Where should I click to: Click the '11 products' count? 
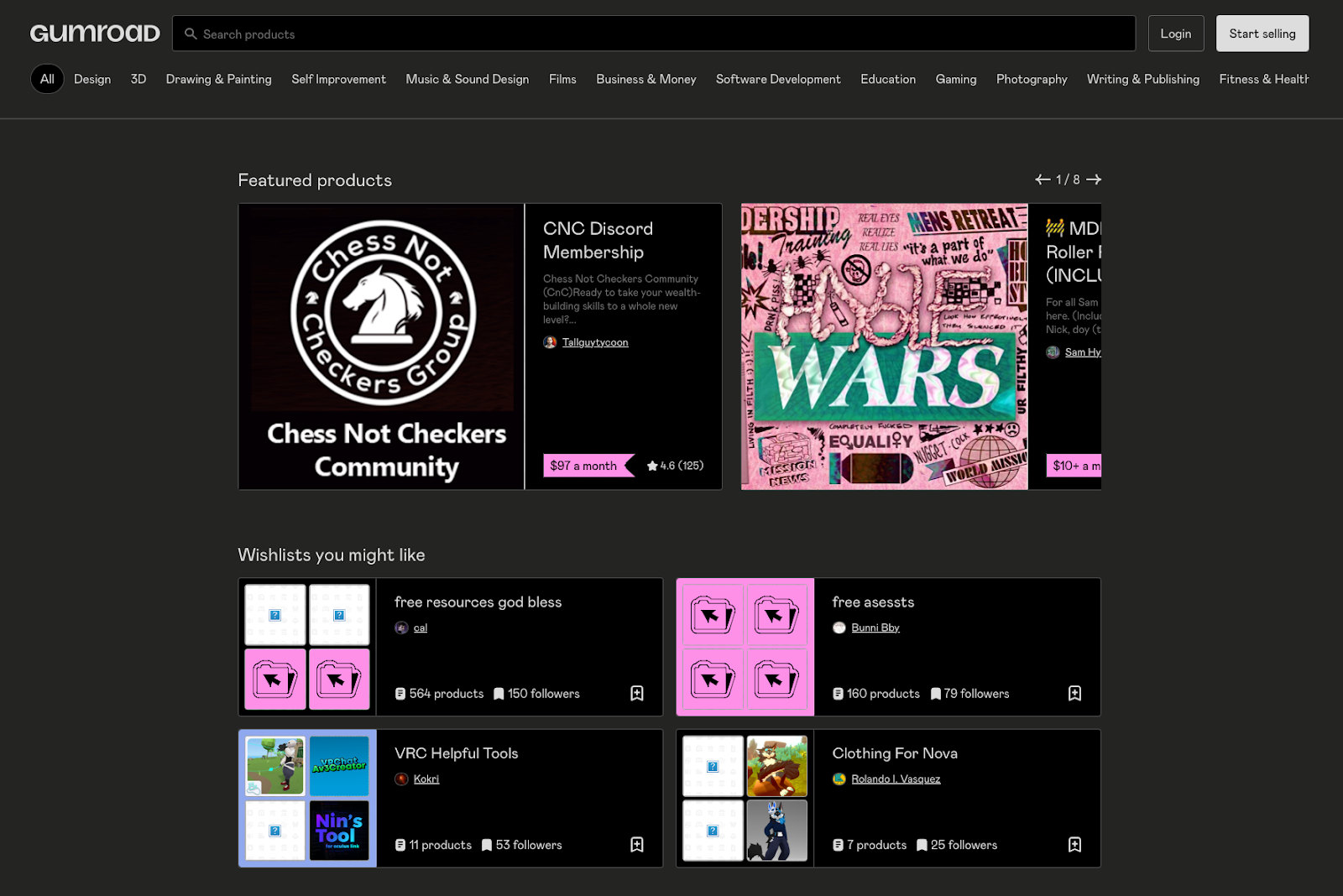pyautogui.click(x=433, y=845)
